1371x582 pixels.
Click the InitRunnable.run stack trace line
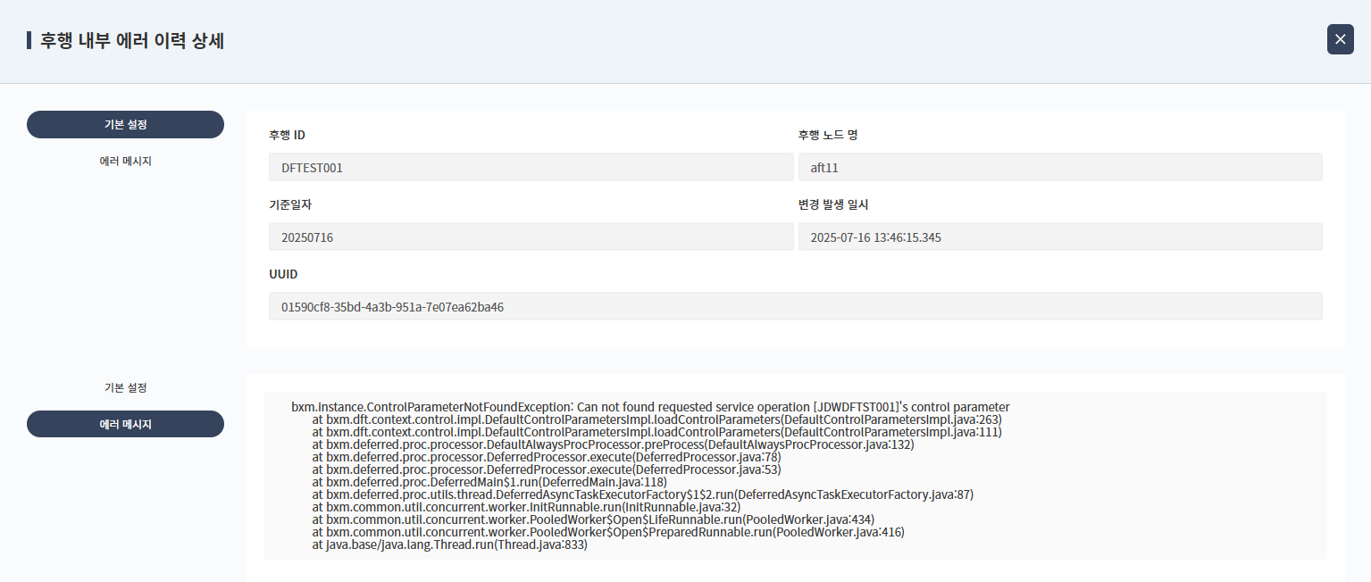[x=526, y=507]
